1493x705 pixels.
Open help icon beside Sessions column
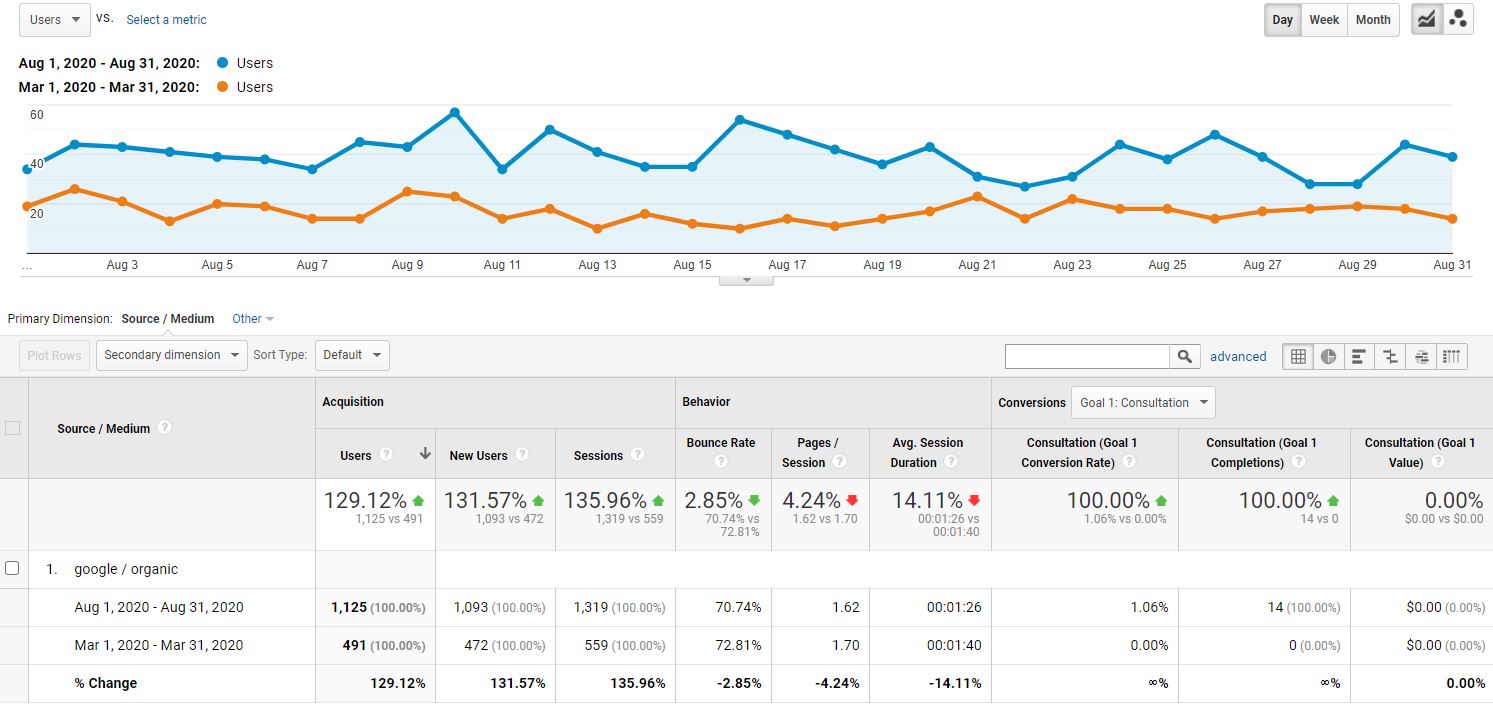click(637, 455)
